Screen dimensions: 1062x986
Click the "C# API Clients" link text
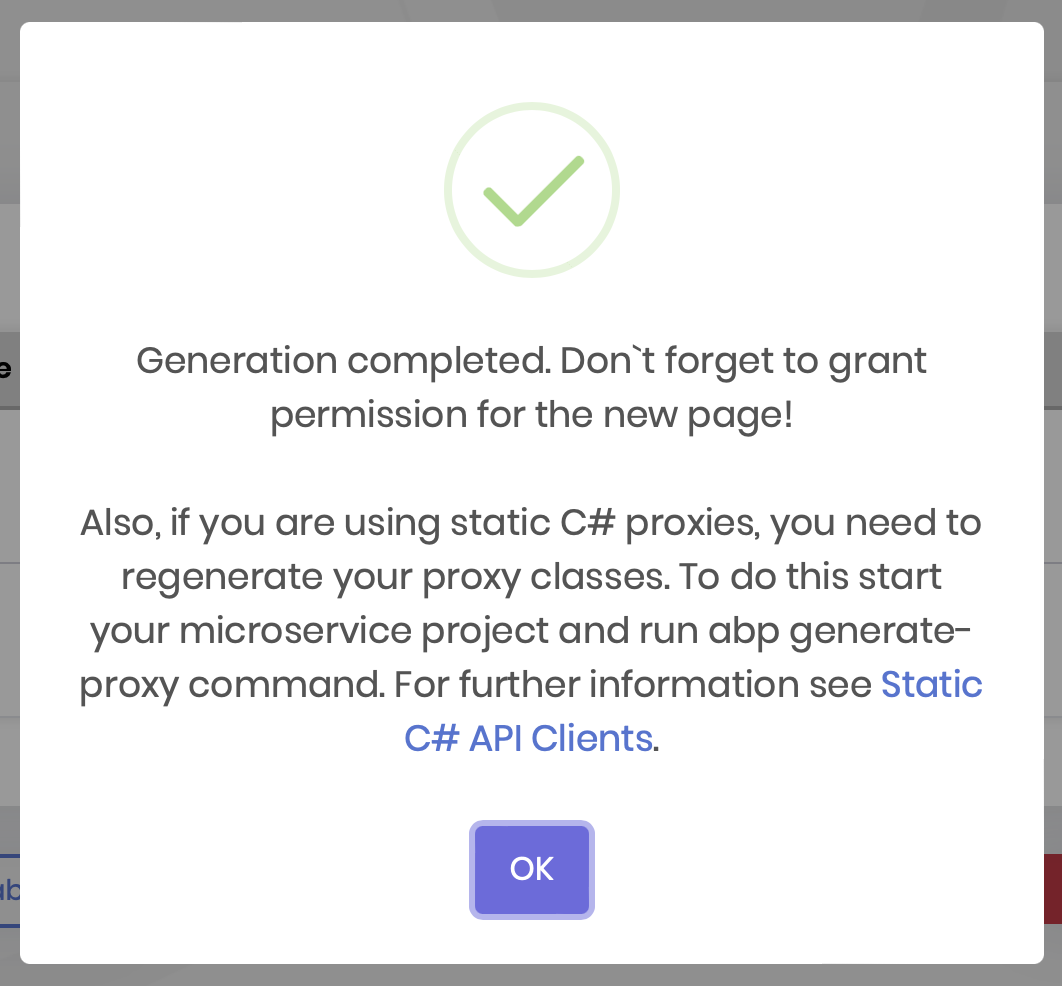[x=528, y=738]
